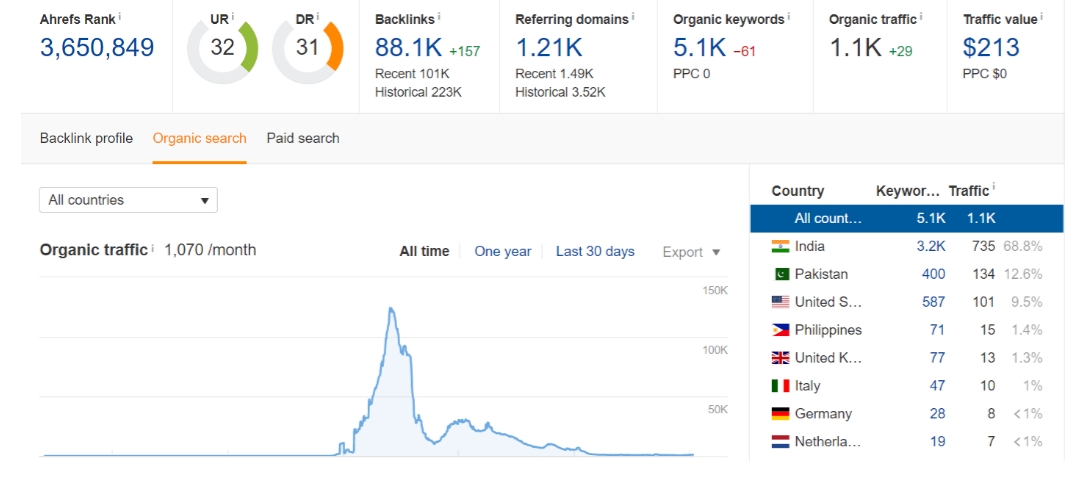
Task: Select All time chart range
Action: [x=424, y=251]
